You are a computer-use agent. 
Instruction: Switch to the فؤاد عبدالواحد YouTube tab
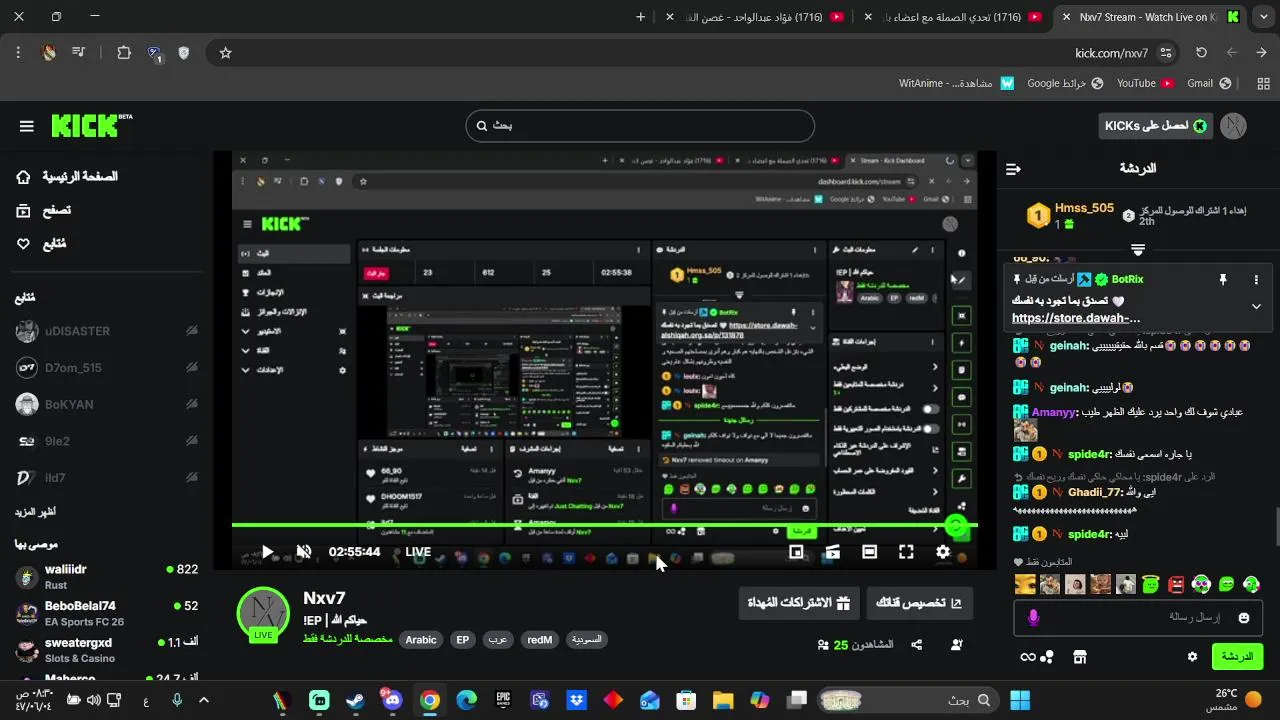tap(755, 17)
